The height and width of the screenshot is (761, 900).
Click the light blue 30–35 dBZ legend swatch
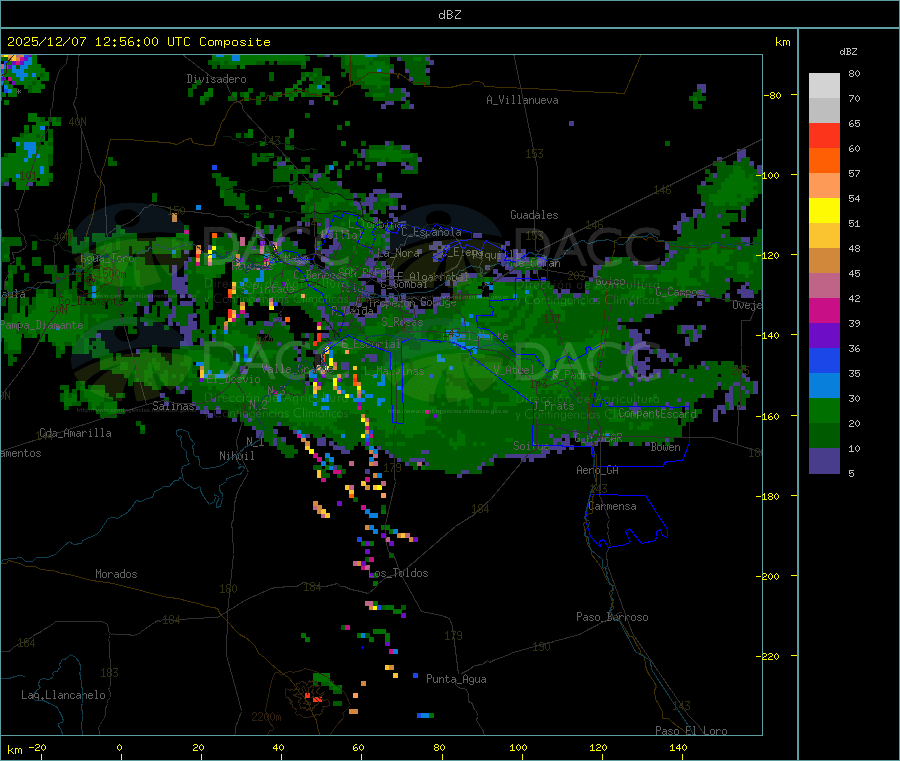click(x=824, y=386)
